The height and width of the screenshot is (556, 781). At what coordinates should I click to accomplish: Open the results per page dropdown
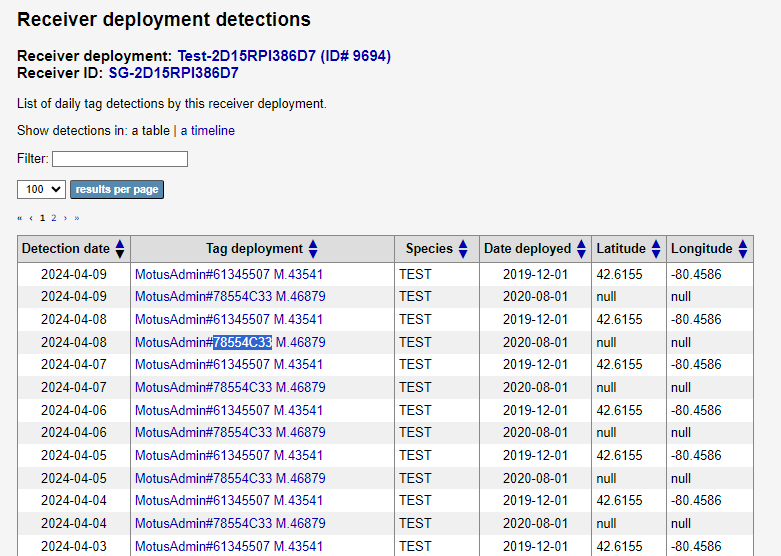(x=41, y=189)
